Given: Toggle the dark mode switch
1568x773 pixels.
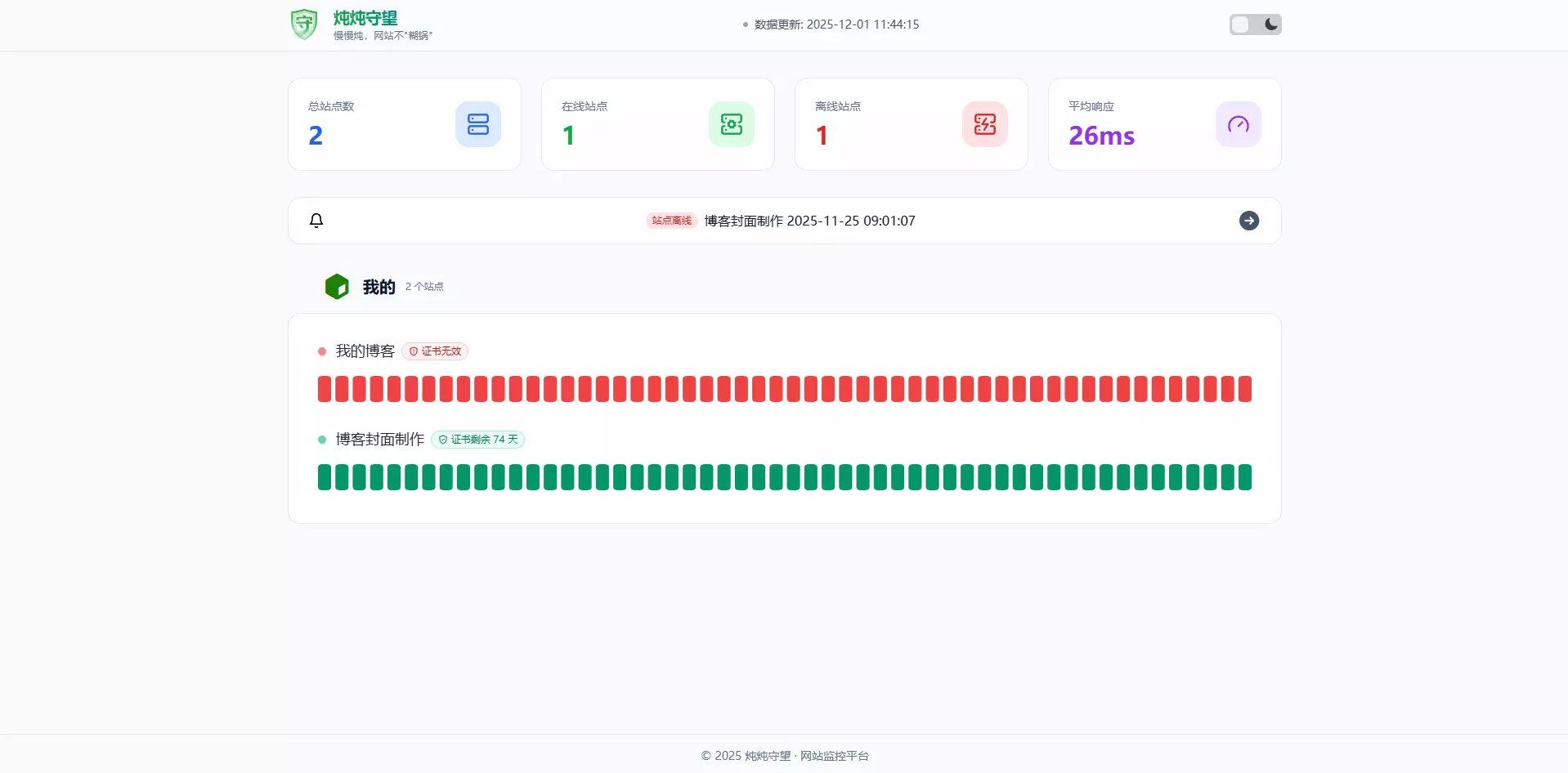Looking at the screenshot, I should (x=1255, y=25).
